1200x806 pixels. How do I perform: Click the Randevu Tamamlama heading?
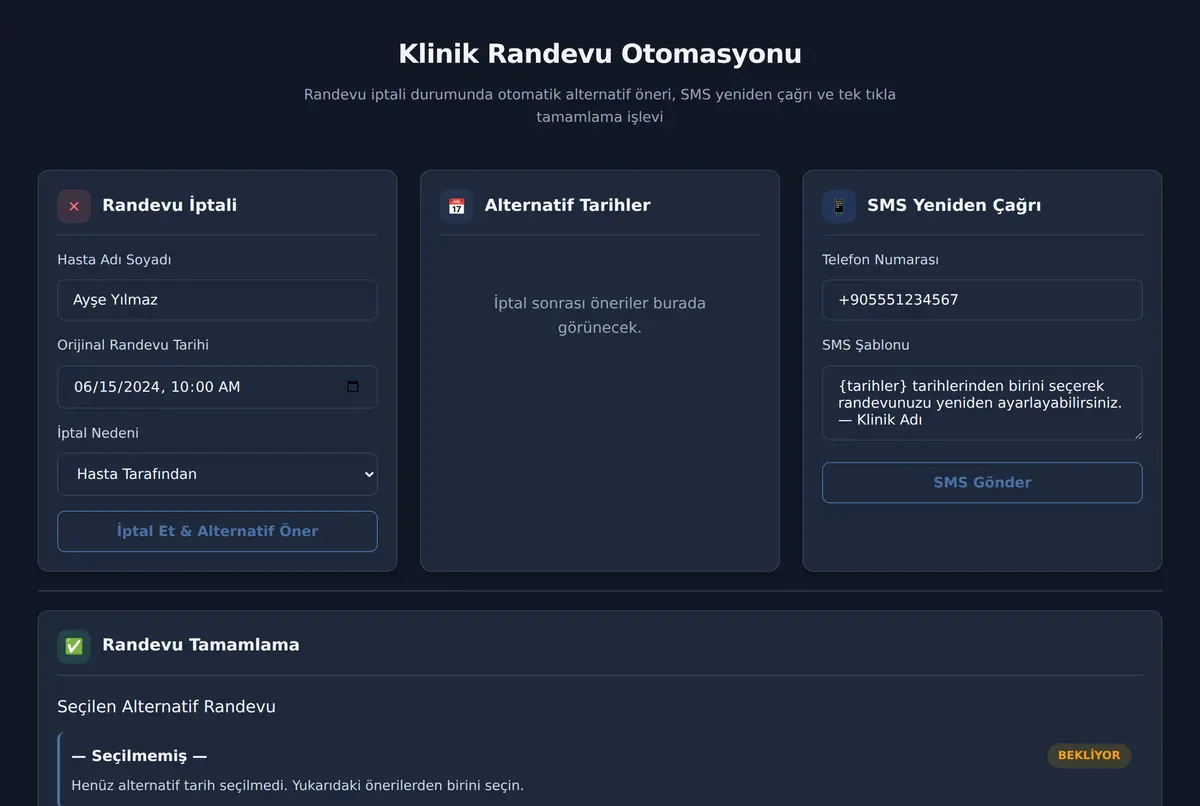pyautogui.click(x=200, y=645)
